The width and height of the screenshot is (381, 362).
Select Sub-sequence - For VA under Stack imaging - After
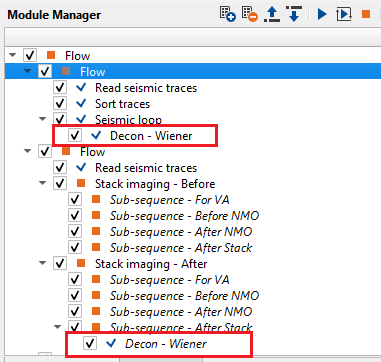170,280
